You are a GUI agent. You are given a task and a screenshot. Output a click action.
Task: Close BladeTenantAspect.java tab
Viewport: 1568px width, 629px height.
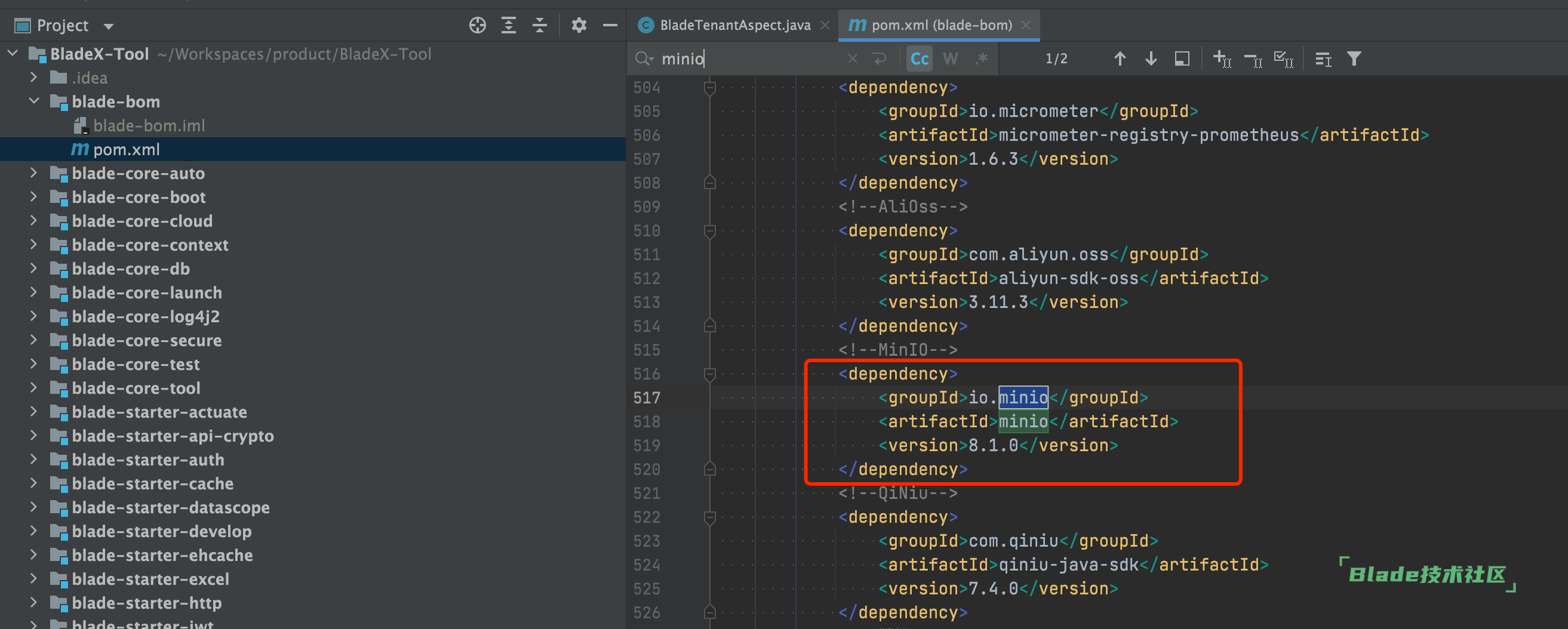pos(825,25)
